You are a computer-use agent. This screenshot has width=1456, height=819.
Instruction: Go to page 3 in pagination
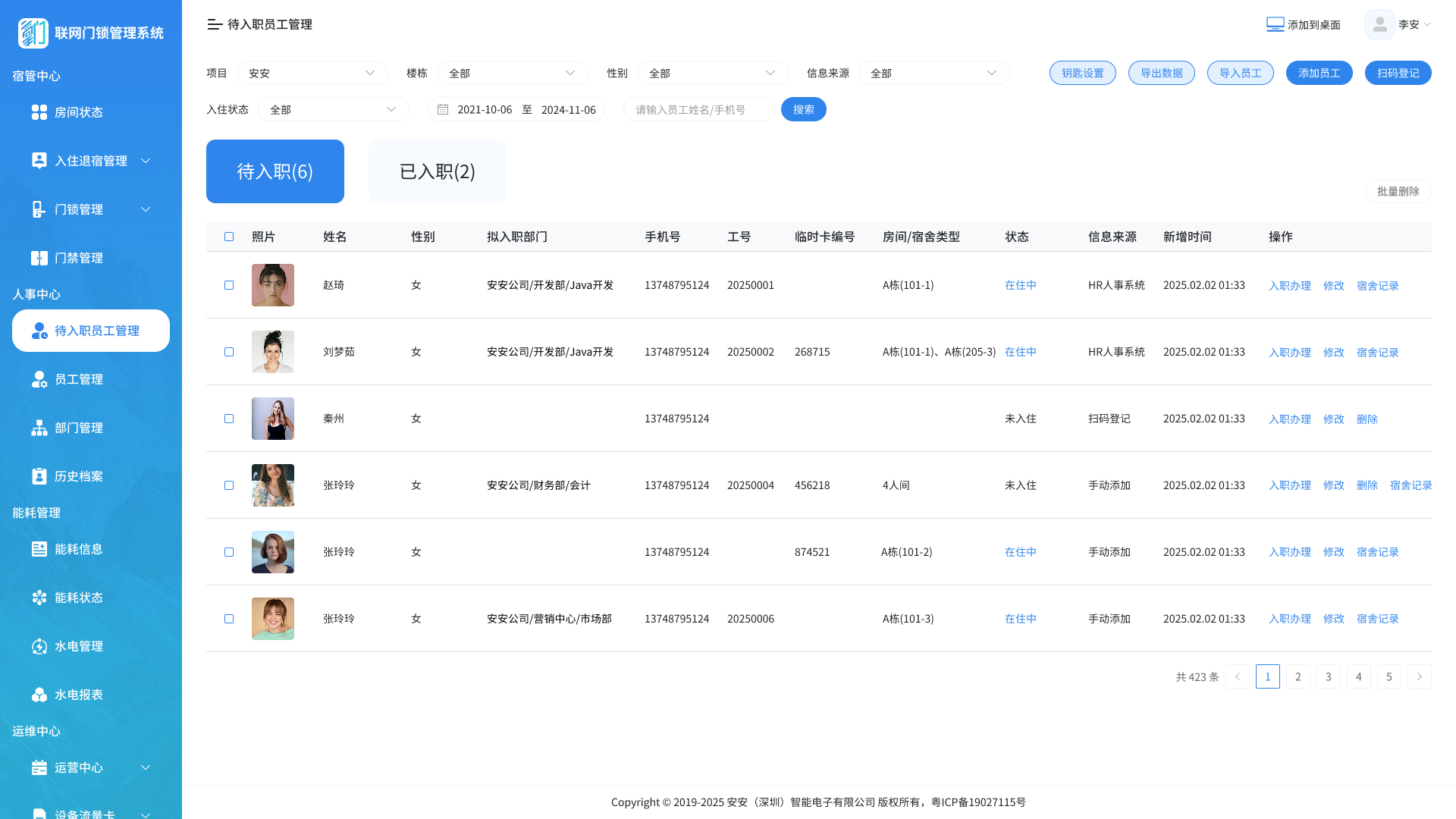pyautogui.click(x=1329, y=676)
